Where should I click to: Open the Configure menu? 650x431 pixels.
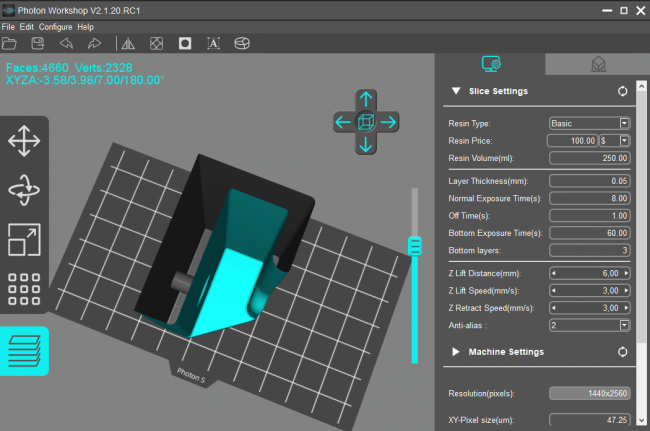pos(55,27)
